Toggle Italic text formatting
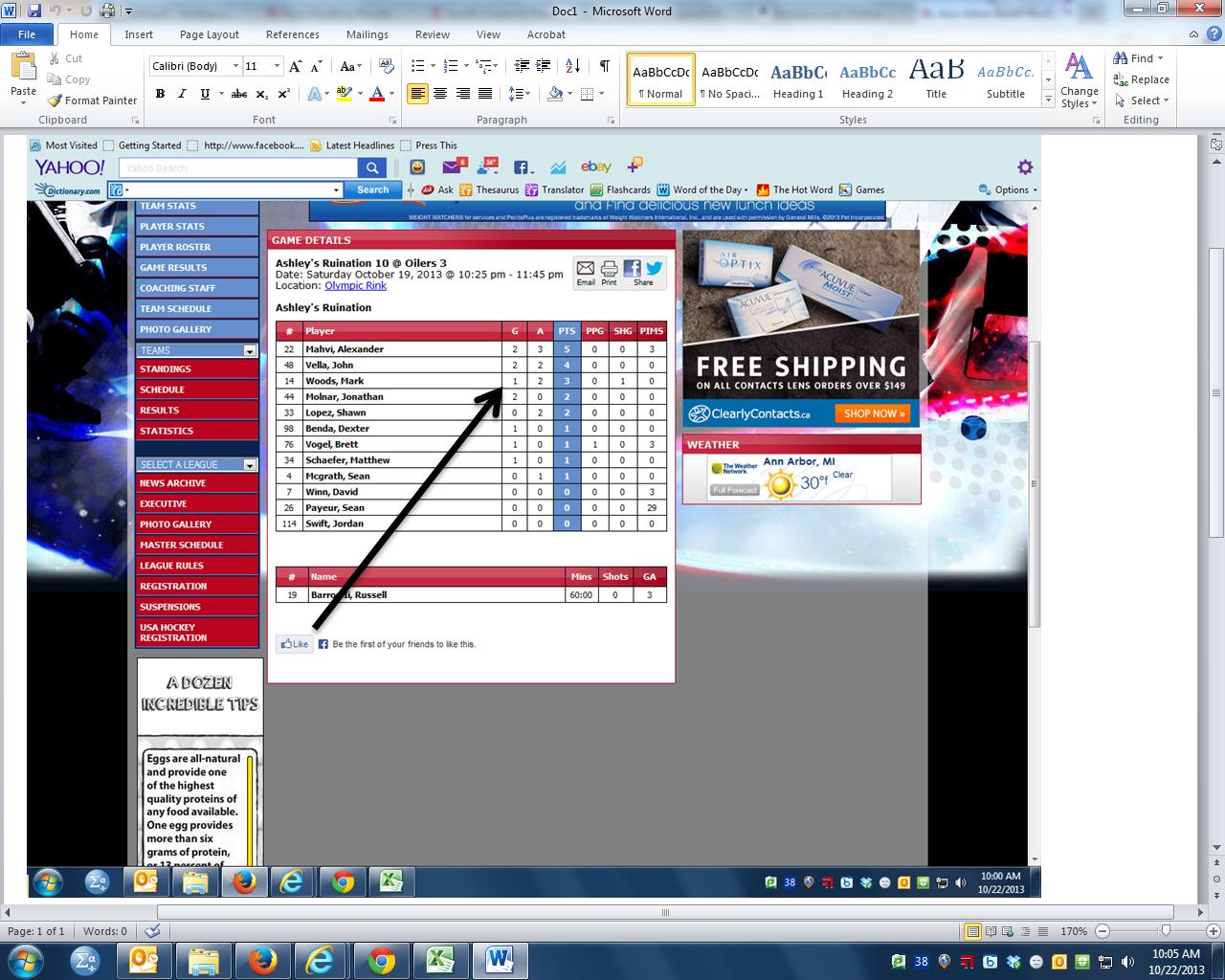 (x=182, y=94)
